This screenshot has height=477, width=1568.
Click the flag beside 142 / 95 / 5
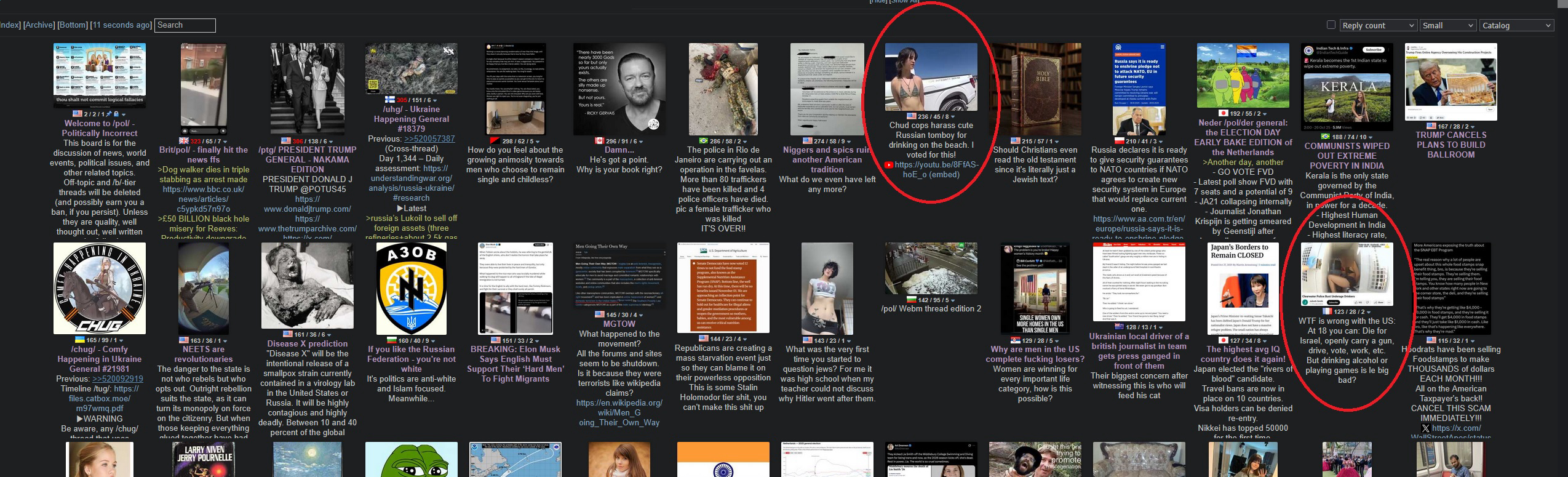911,300
